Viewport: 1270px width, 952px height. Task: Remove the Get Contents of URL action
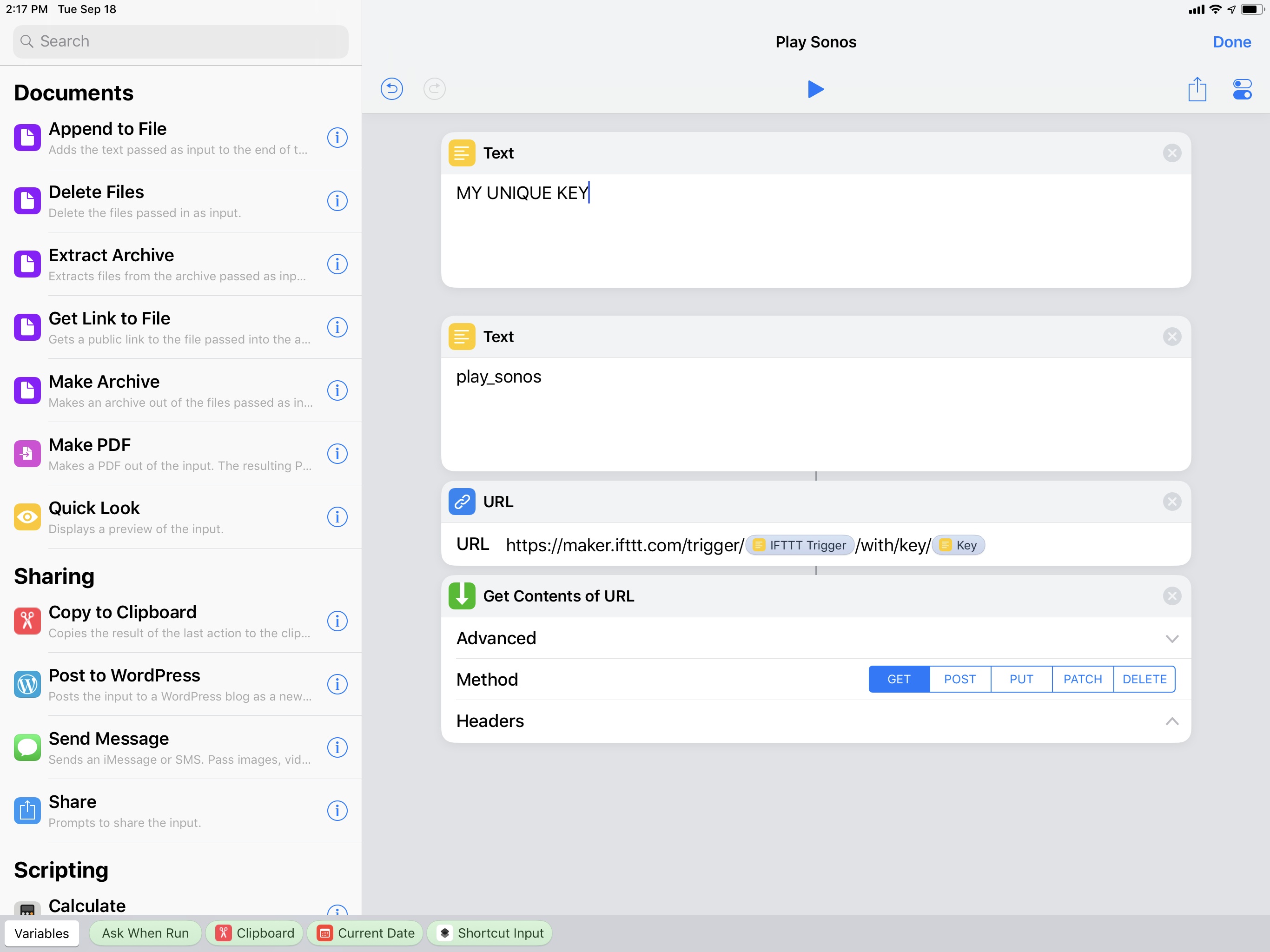tap(1172, 596)
